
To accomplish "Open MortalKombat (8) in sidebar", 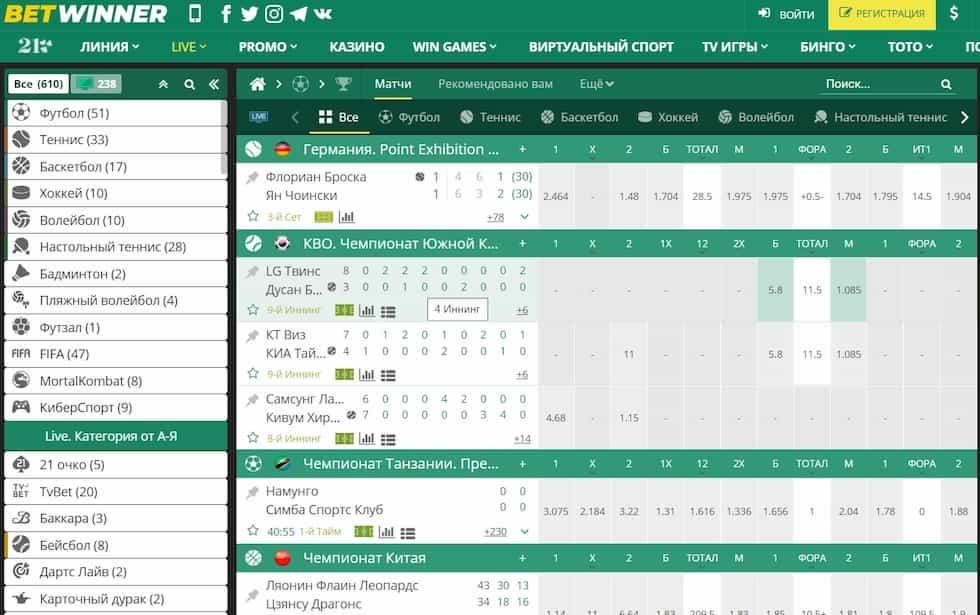I will coord(116,381).
